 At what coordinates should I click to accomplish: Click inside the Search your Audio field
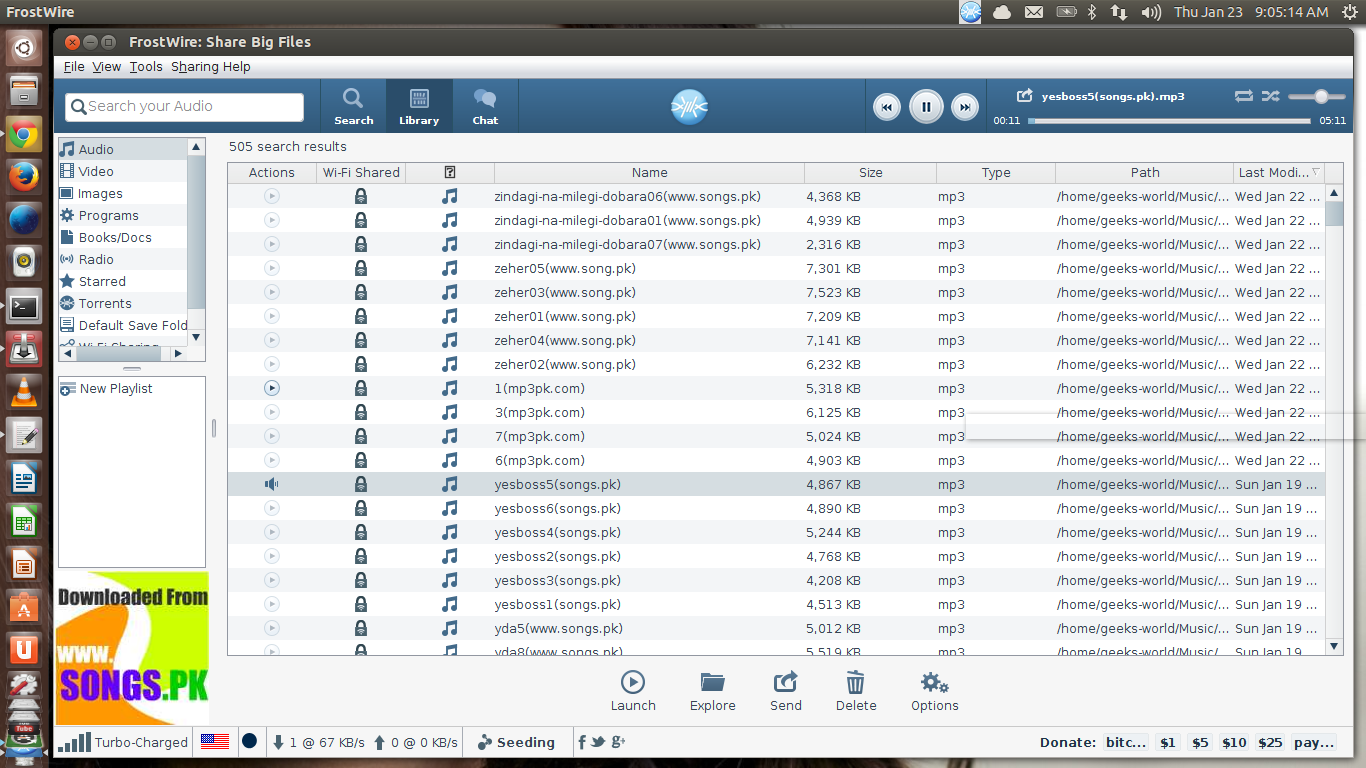183,106
